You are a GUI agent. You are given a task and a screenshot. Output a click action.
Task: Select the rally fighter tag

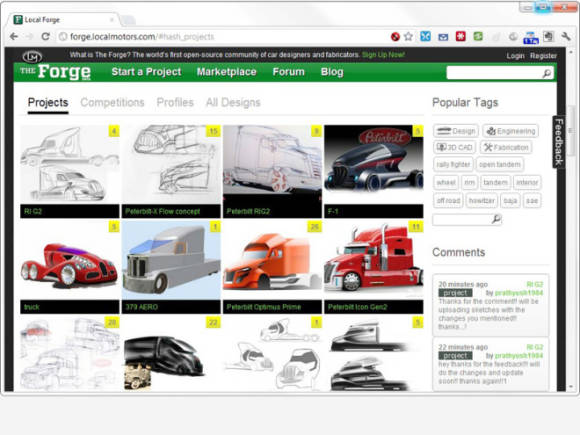pyautogui.click(x=453, y=164)
